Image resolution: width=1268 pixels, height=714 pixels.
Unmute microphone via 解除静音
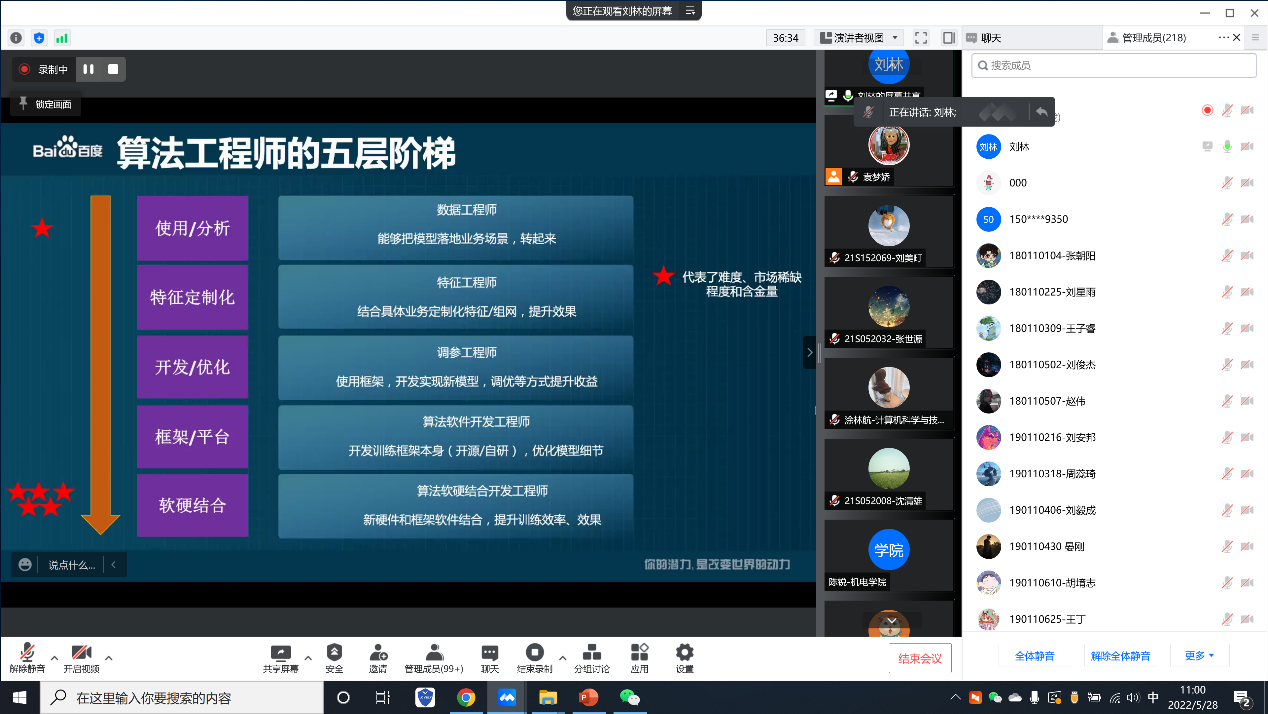tap(27, 656)
